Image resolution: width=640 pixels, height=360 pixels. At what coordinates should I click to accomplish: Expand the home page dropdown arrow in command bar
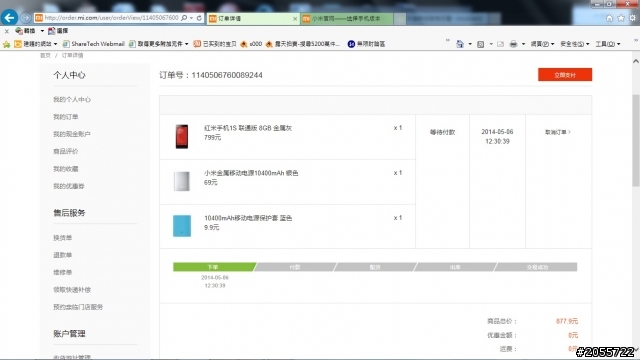pyautogui.click(x=470, y=44)
